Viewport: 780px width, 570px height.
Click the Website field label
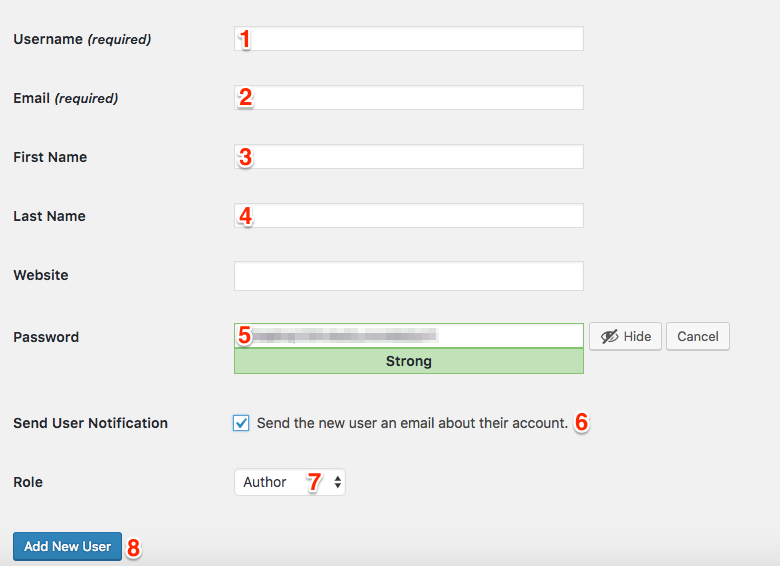click(x=41, y=275)
